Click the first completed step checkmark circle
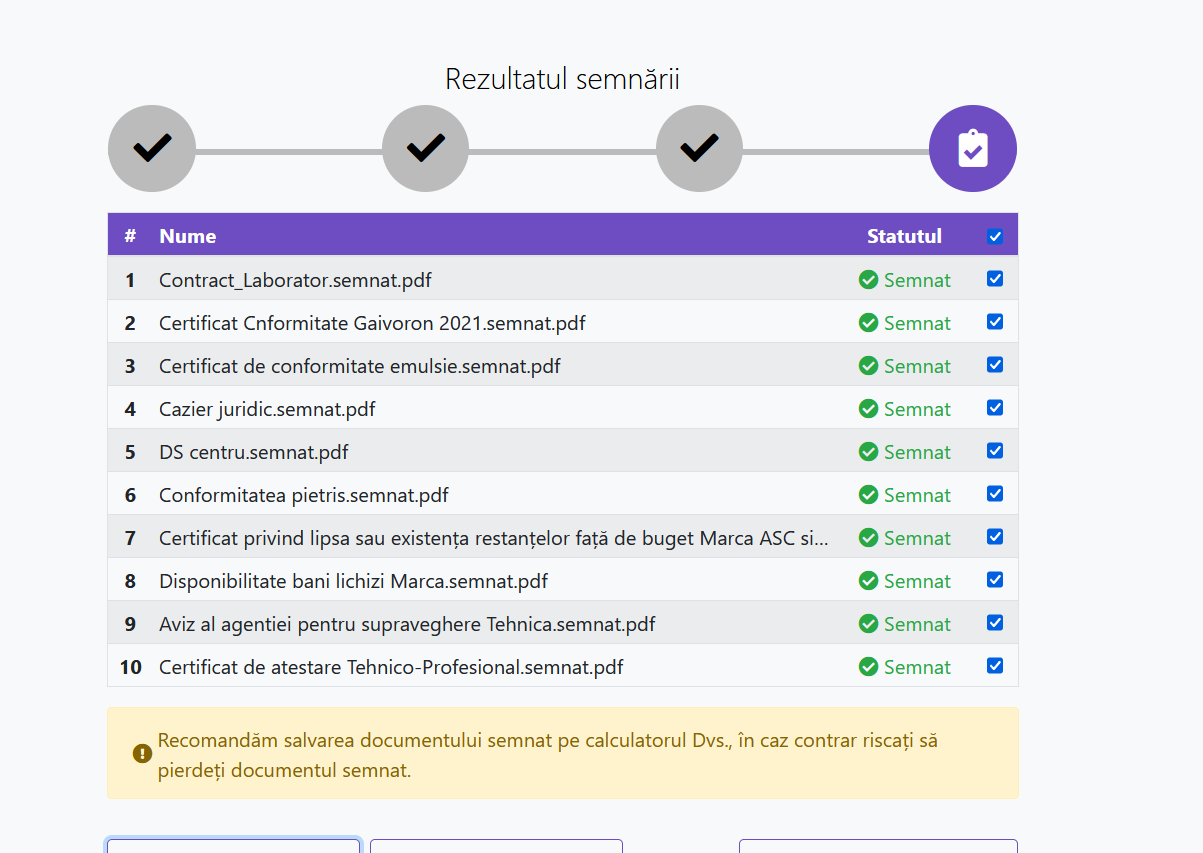This screenshot has height=853, width=1203. 152,149
